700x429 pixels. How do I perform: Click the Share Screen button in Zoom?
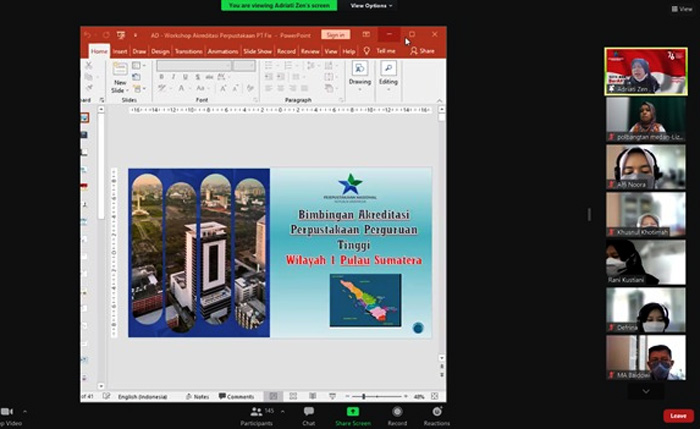(x=353, y=416)
